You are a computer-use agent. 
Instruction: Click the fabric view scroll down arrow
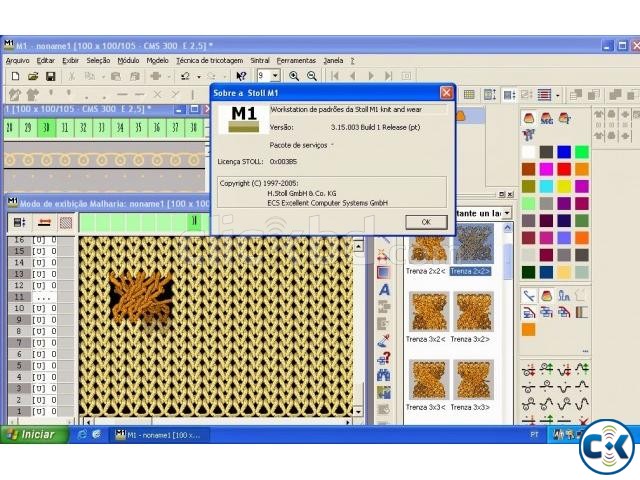[358, 411]
